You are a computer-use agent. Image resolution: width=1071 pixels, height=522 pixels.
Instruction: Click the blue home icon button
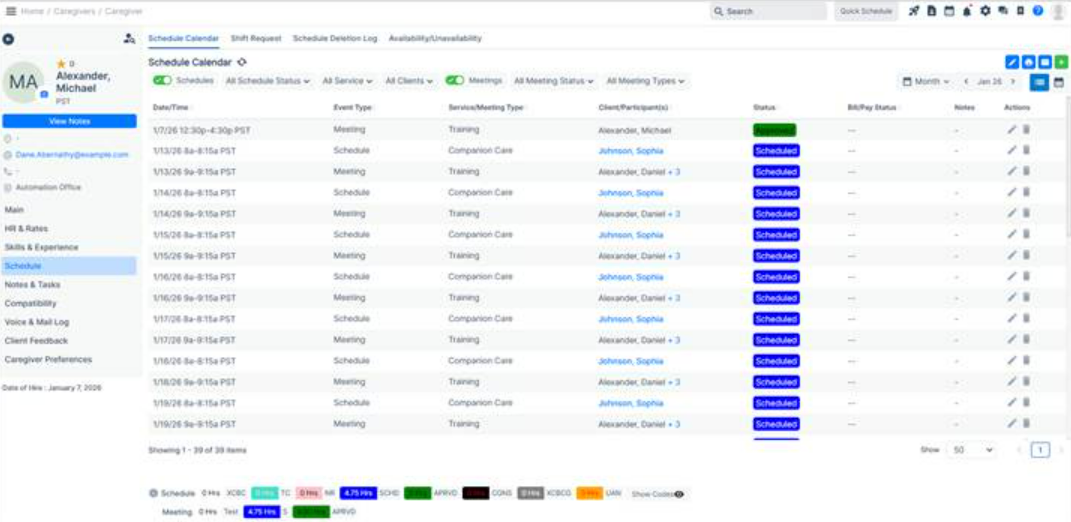1028,62
